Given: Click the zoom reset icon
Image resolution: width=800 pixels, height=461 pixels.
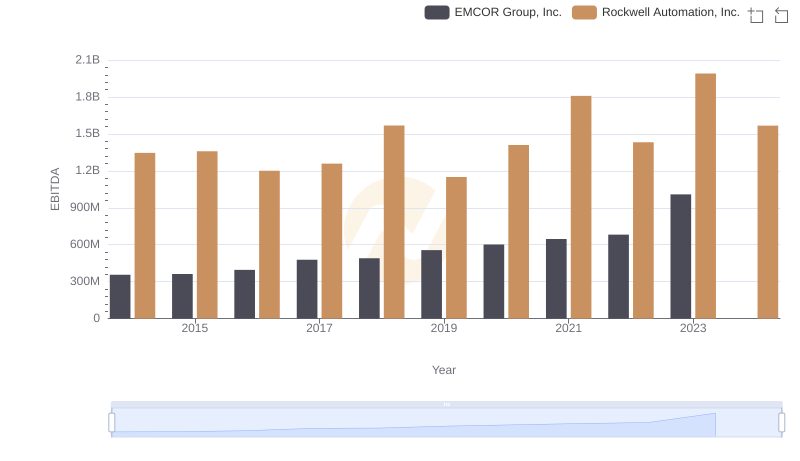Looking at the screenshot, I should pyautogui.click(x=781, y=15).
